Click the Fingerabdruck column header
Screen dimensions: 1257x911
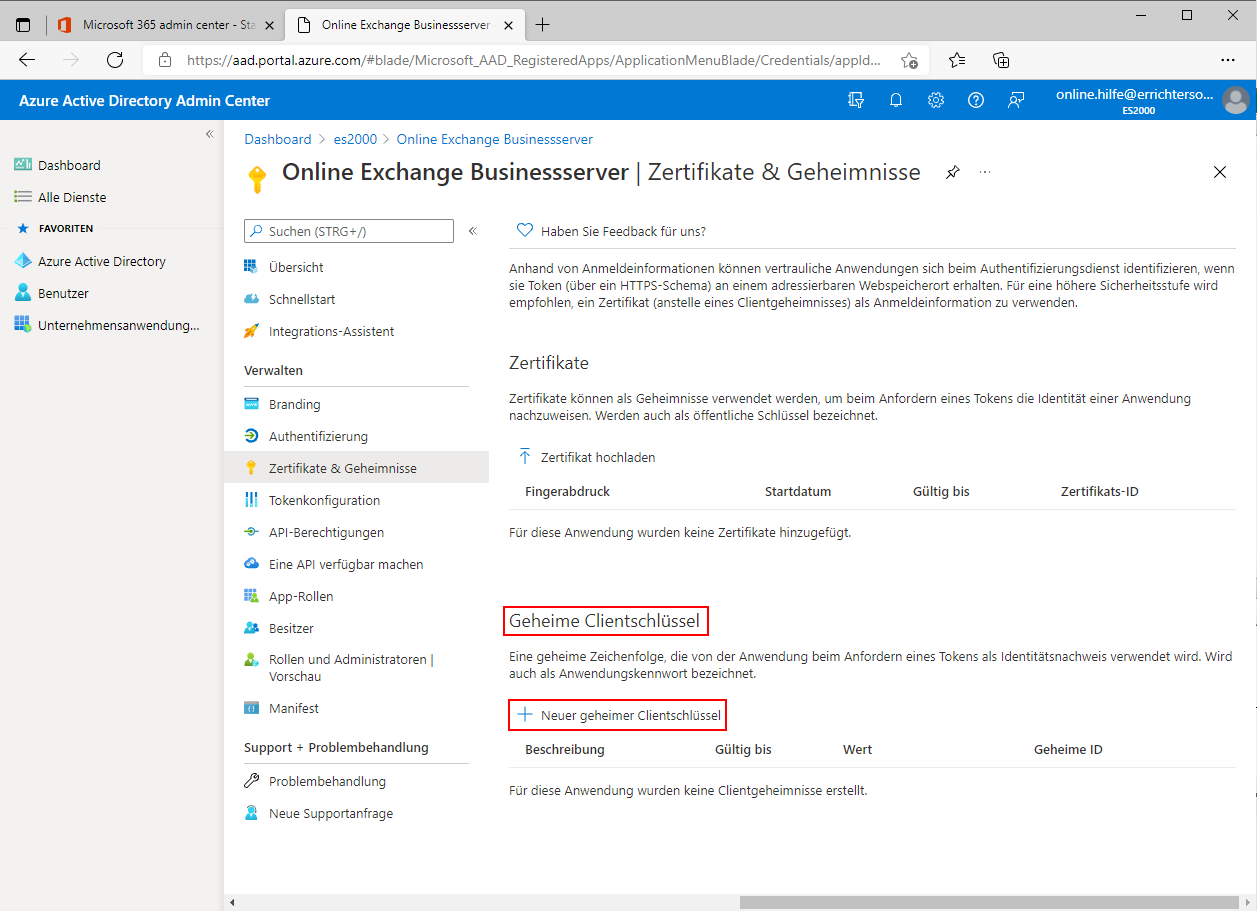click(x=567, y=491)
